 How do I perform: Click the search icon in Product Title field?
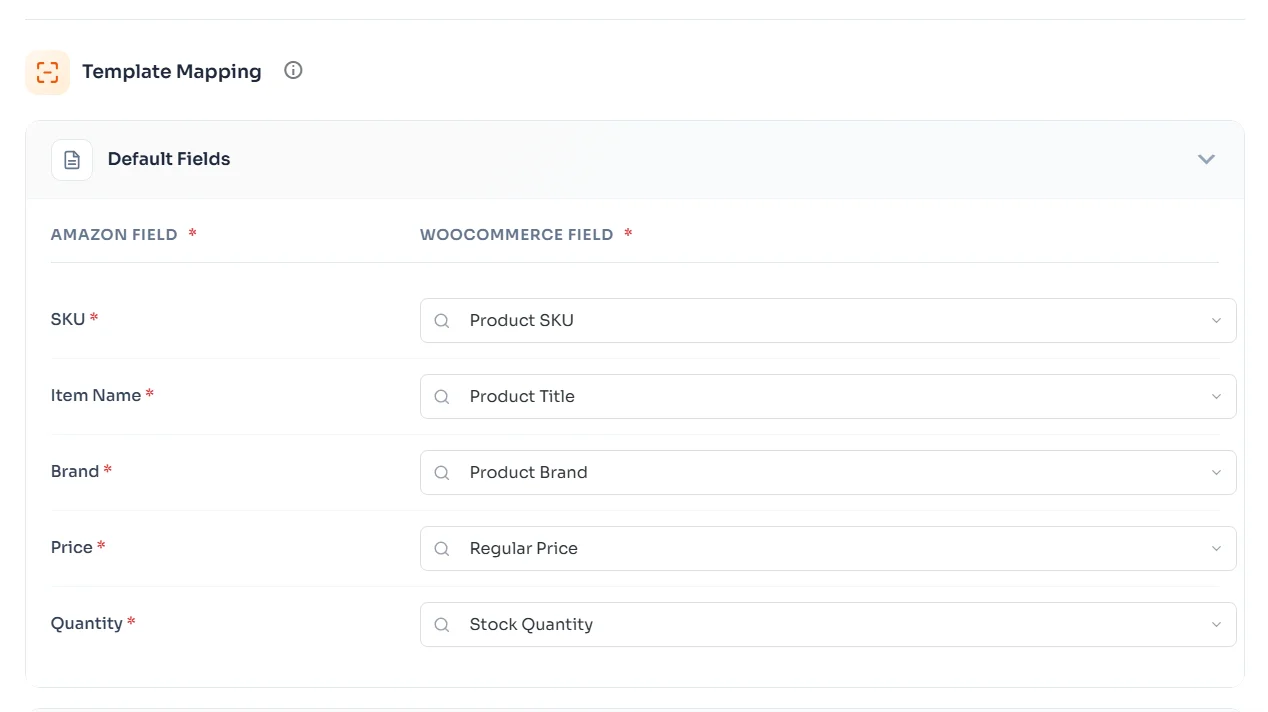coord(441,396)
